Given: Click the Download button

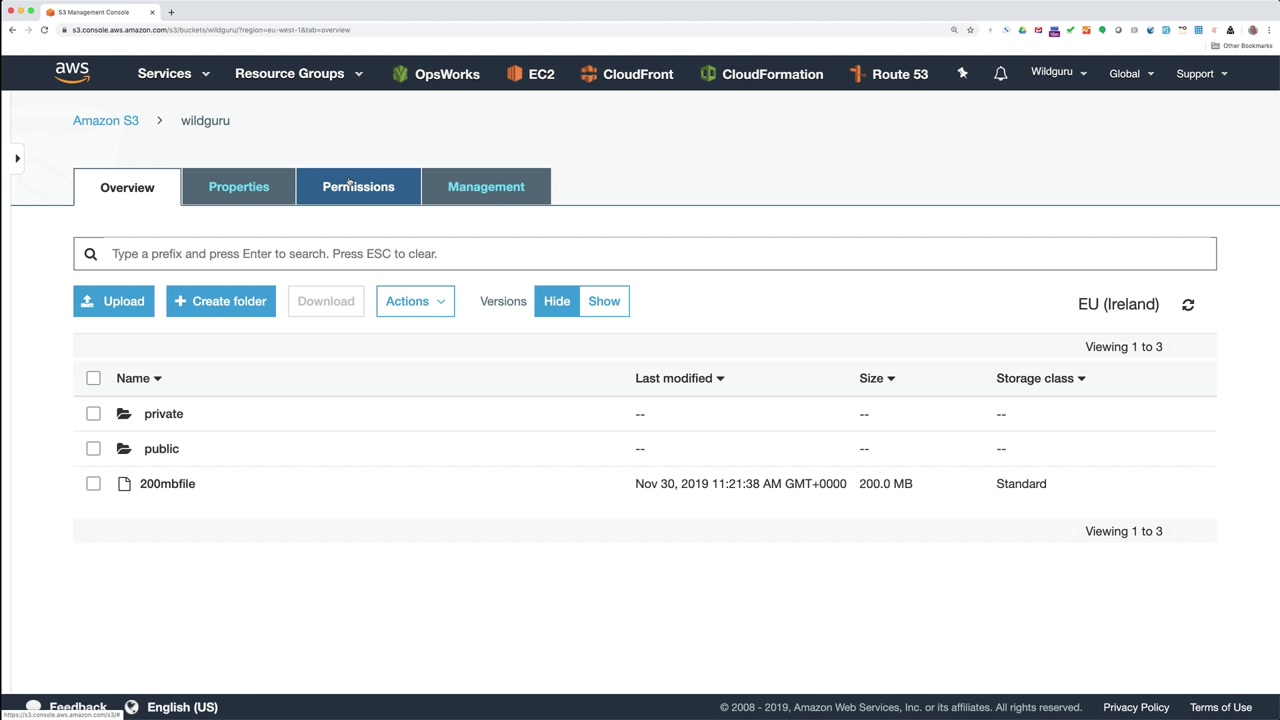Looking at the screenshot, I should (326, 301).
